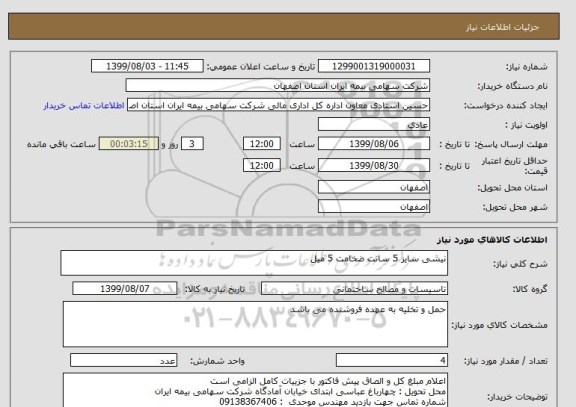The height and width of the screenshot is (407, 576).
Task: Open the buyer contact info link
Action: point(84,106)
